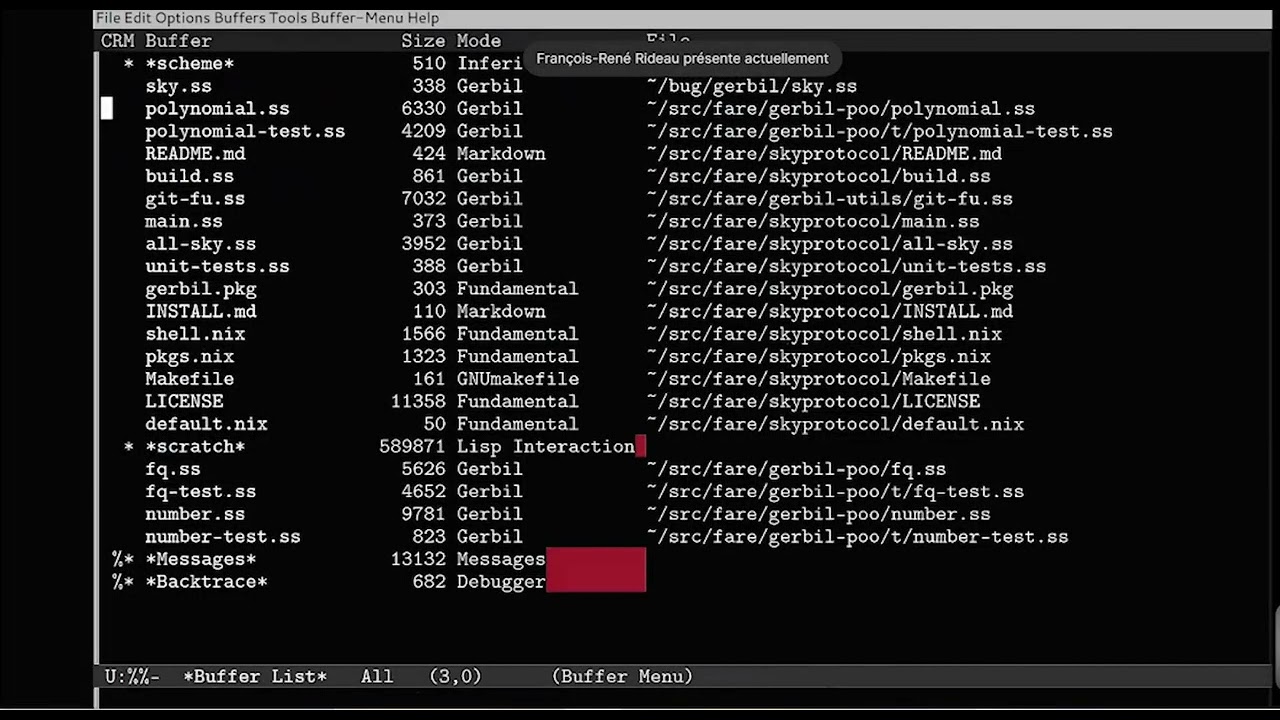Click file path ~/bug/gerbil/sky.ss
Screen dimensions: 1280x720
752,86
